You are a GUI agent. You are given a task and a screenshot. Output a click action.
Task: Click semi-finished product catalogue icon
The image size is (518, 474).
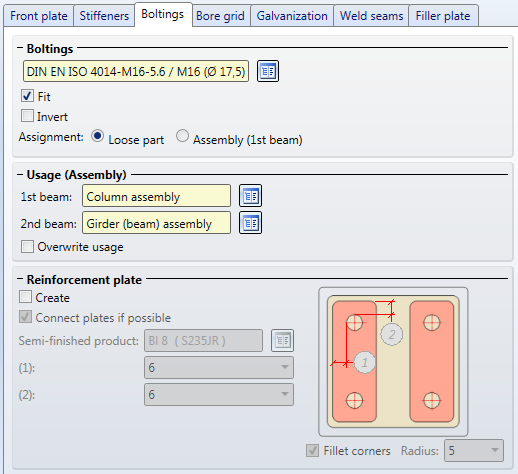pyautogui.click(x=282, y=340)
